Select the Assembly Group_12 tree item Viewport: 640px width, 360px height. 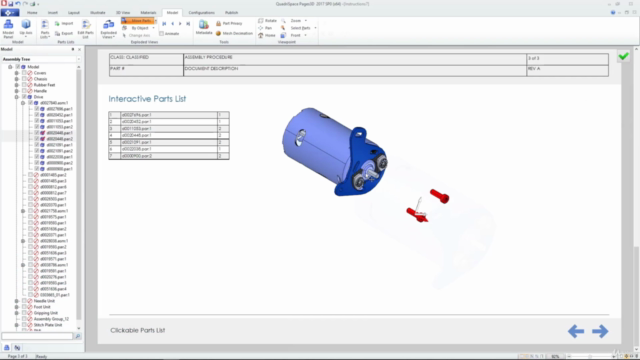[51, 319]
